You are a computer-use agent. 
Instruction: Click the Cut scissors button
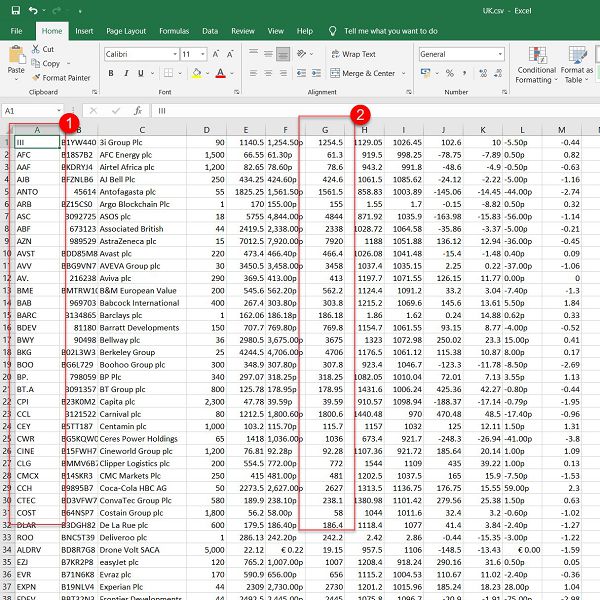pos(43,49)
